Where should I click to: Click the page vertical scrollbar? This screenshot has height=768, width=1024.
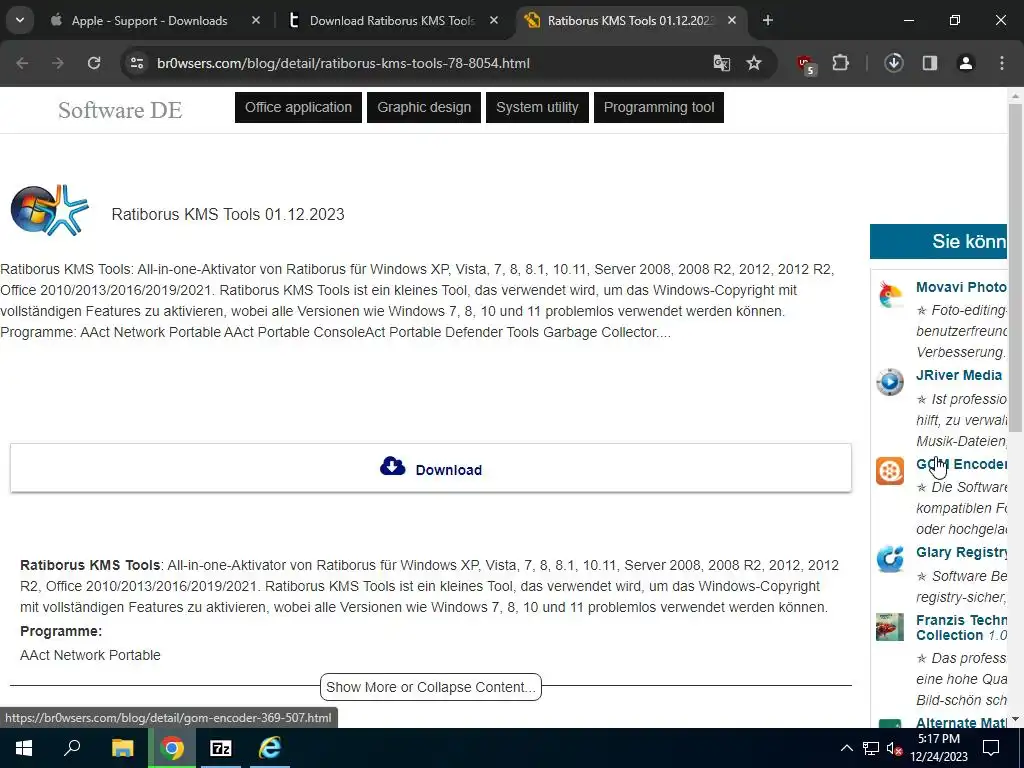click(x=1016, y=268)
